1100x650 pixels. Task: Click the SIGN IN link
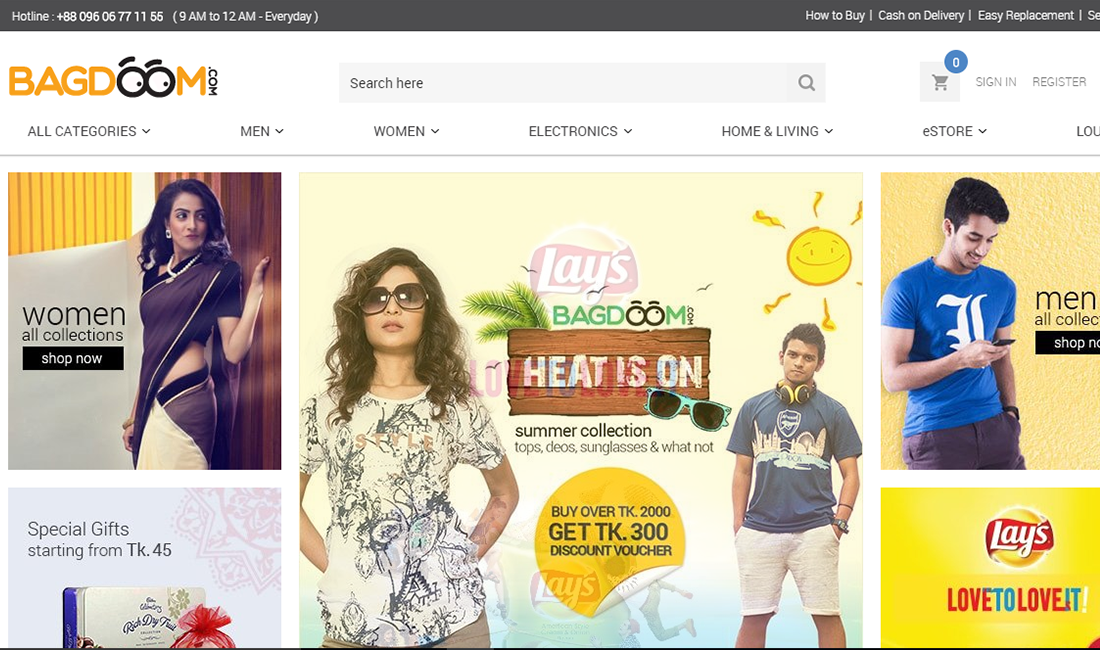tap(995, 82)
